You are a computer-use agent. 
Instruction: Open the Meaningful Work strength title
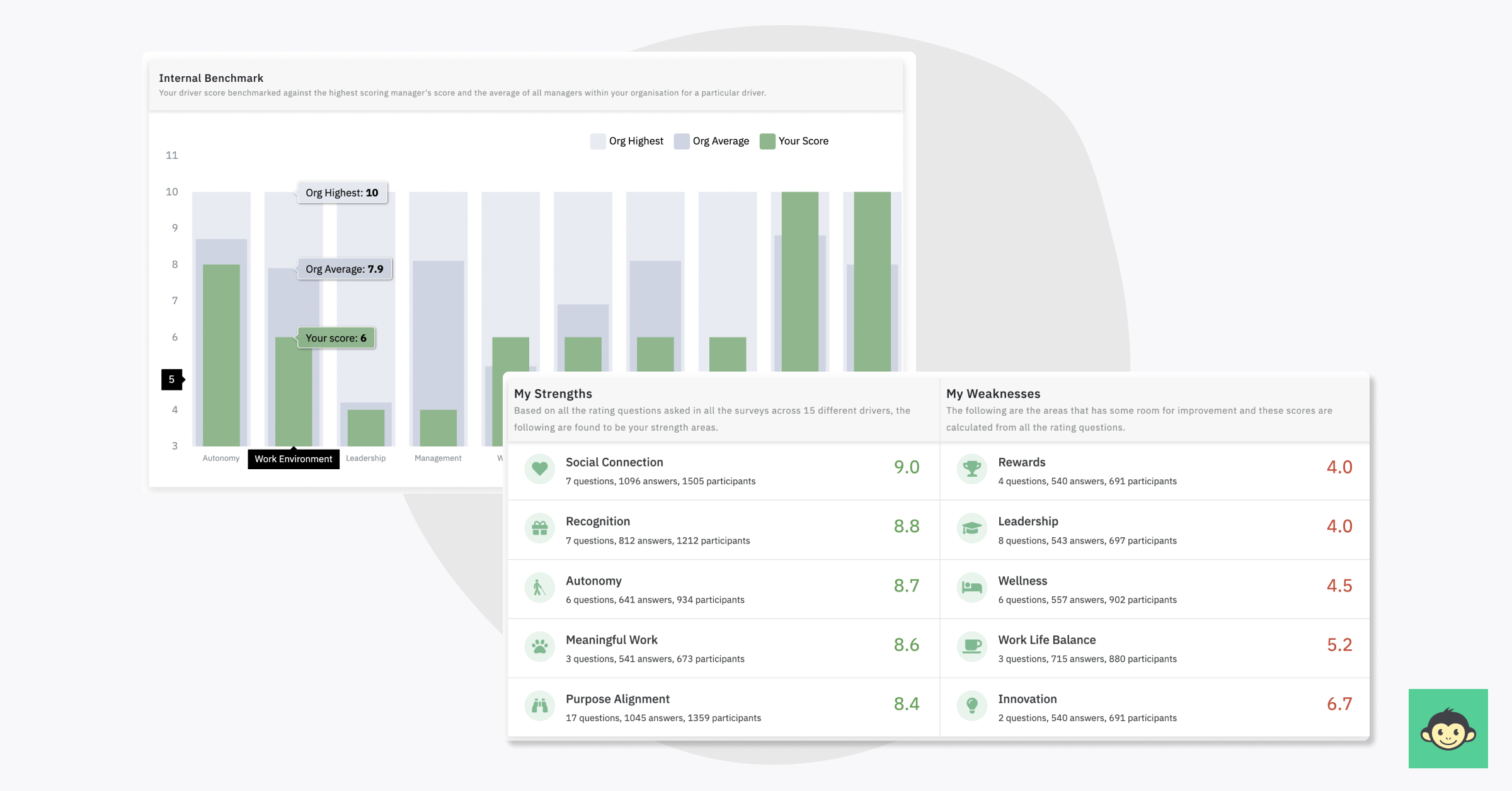tap(612, 640)
